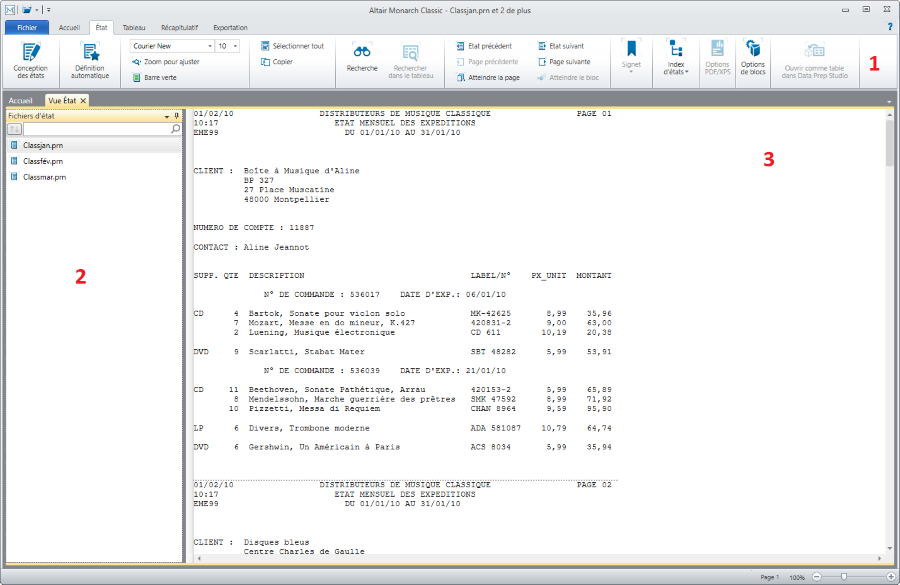Click zoom in plus button in status bar
Viewport: 900px width, 585px height.
[x=891, y=577]
